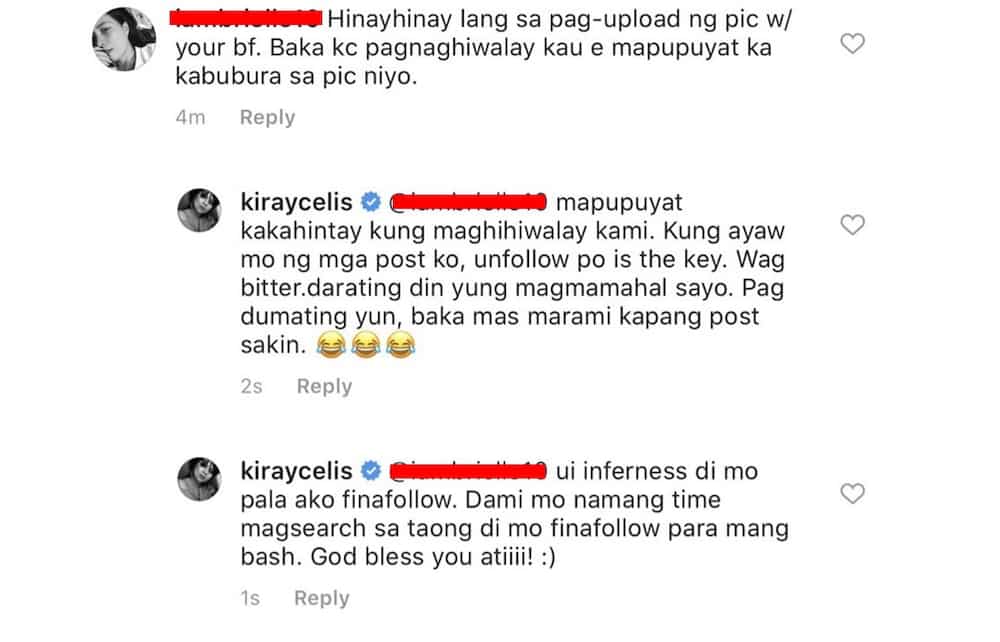Open kiraycelis avatar on first reply
The height and width of the screenshot is (642, 1000).
(x=199, y=210)
